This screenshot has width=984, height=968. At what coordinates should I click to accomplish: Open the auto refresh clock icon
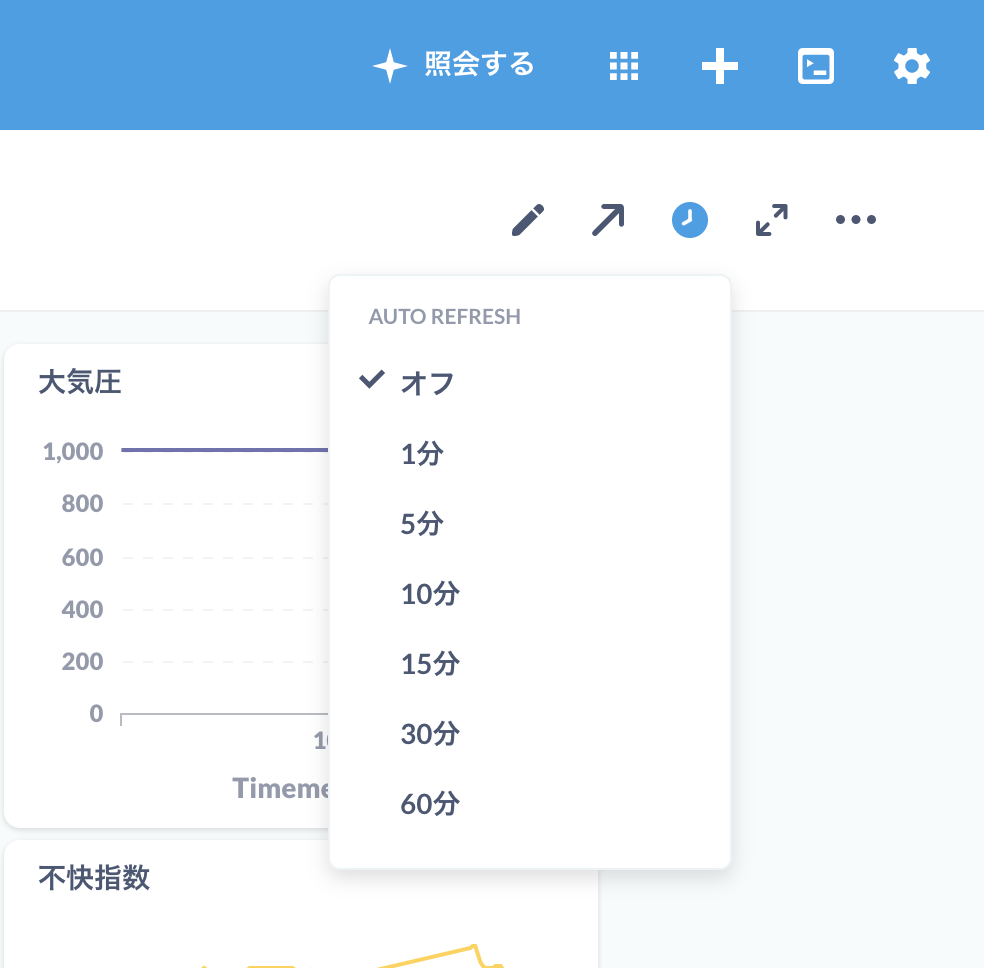tap(689, 219)
